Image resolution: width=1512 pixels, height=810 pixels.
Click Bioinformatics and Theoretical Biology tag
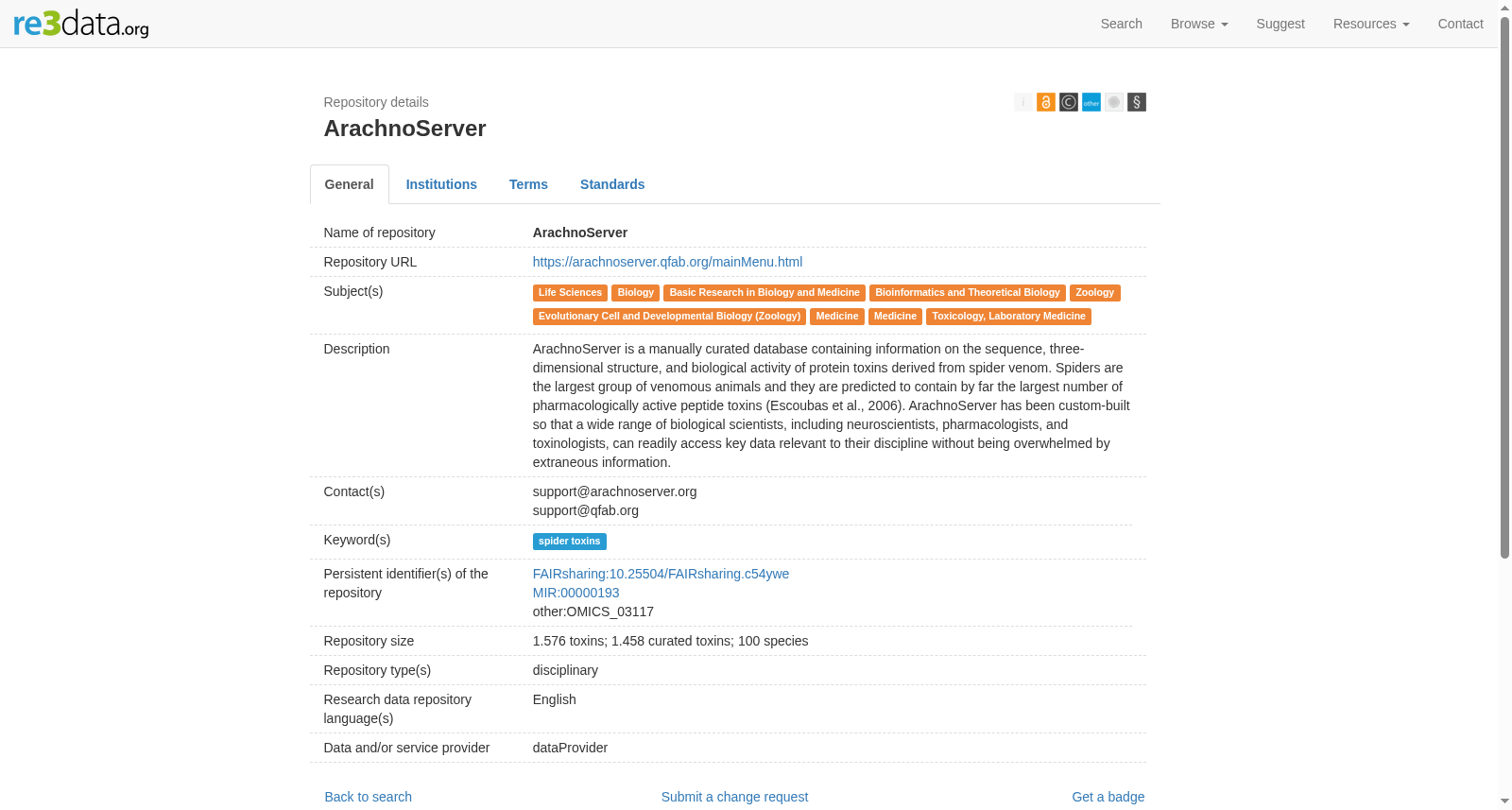point(968,293)
